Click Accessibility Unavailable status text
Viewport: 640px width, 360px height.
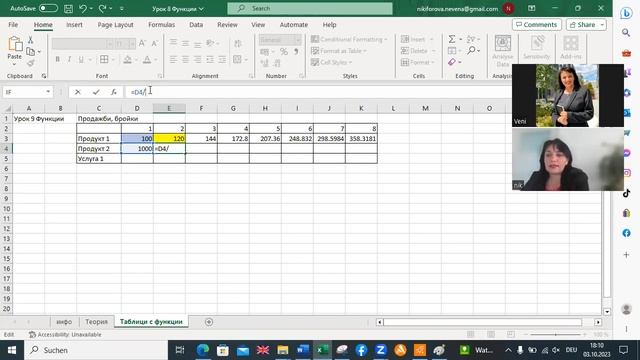[65, 335]
